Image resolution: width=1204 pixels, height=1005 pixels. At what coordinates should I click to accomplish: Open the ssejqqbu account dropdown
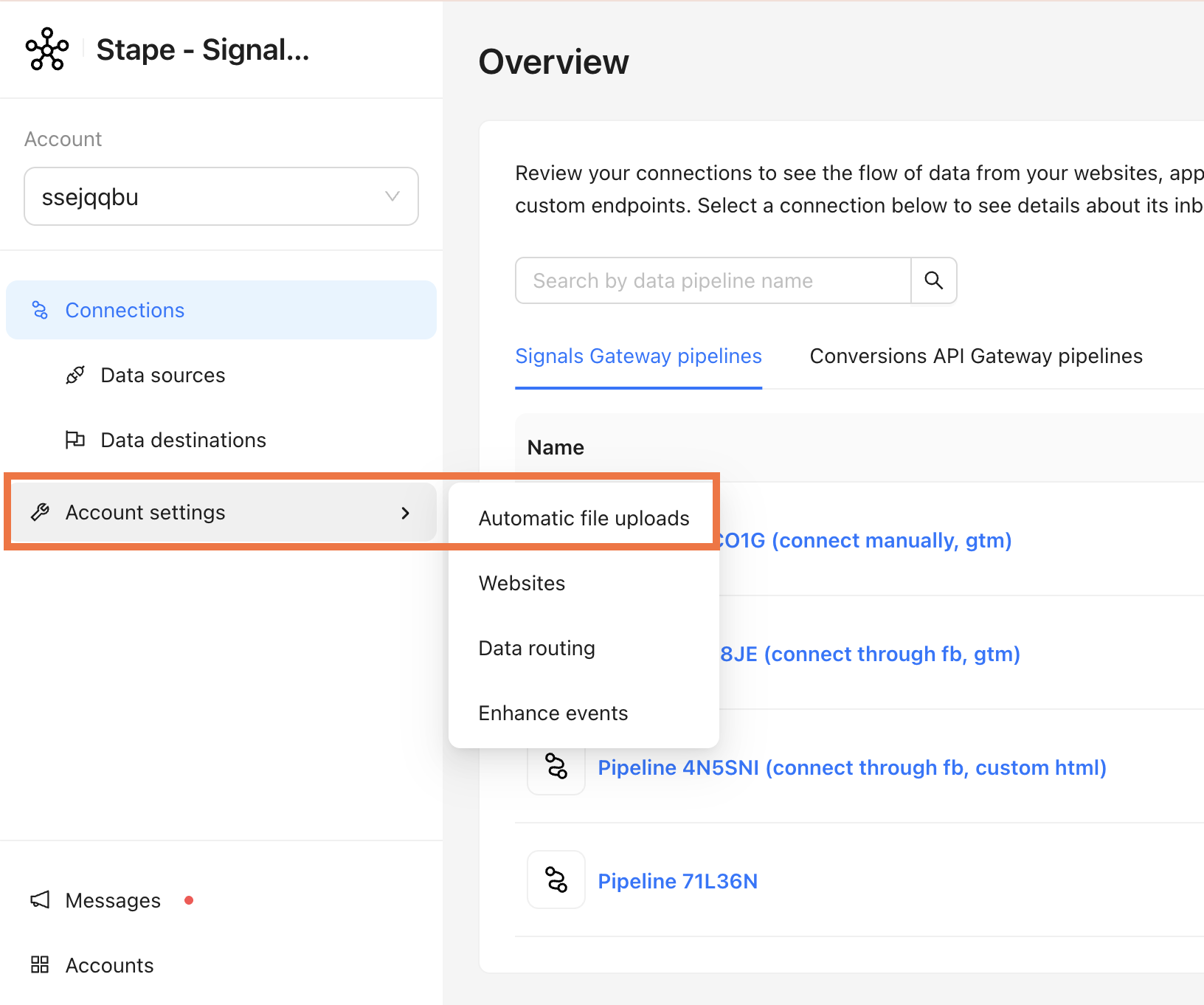[x=221, y=196]
